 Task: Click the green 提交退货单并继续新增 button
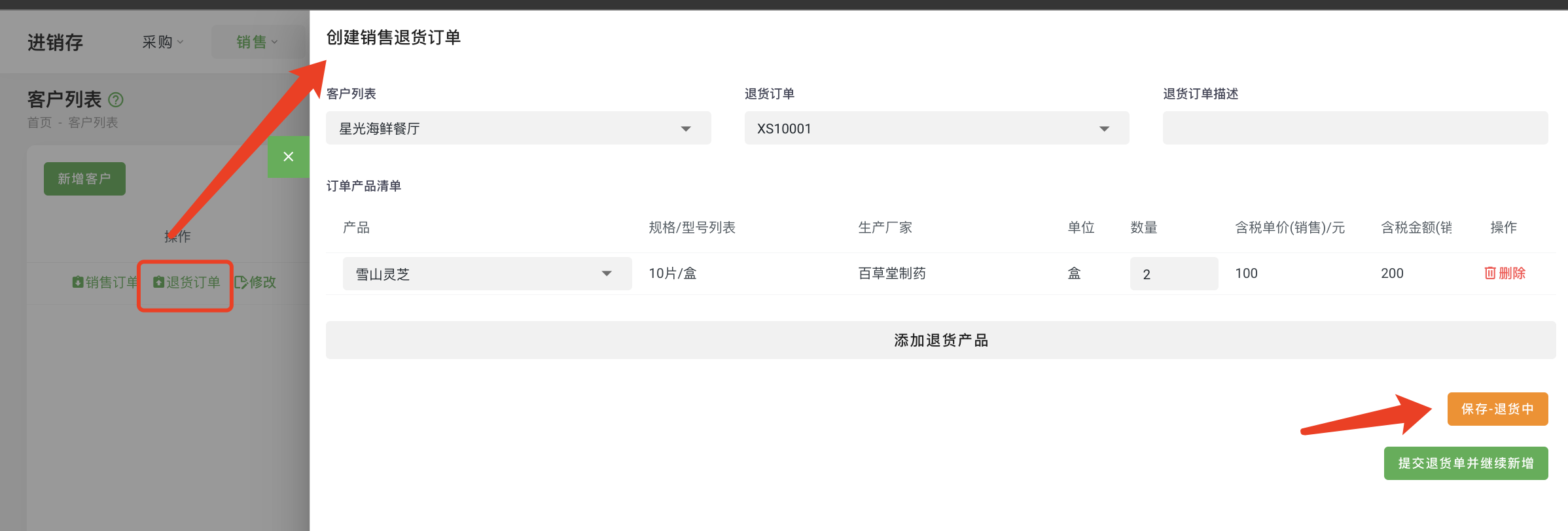coord(1466,463)
